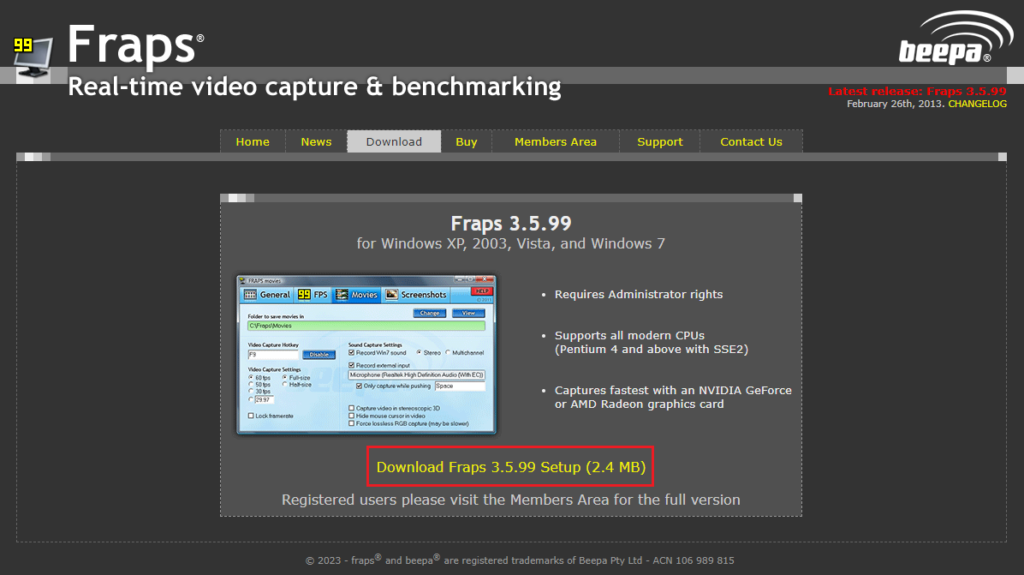Image resolution: width=1024 pixels, height=575 pixels.
Task: Choose the Half-size radio option
Action: tap(283, 384)
